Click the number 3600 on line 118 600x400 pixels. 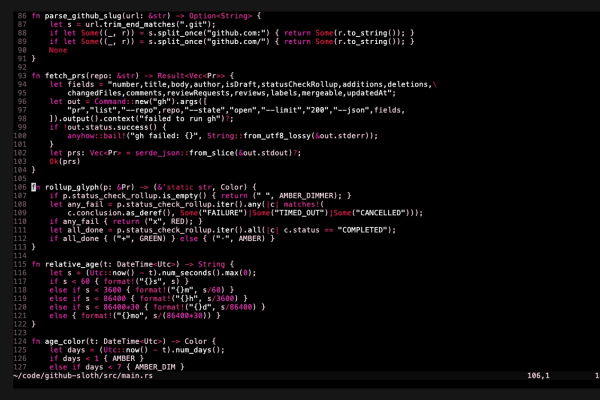pos(112,290)
